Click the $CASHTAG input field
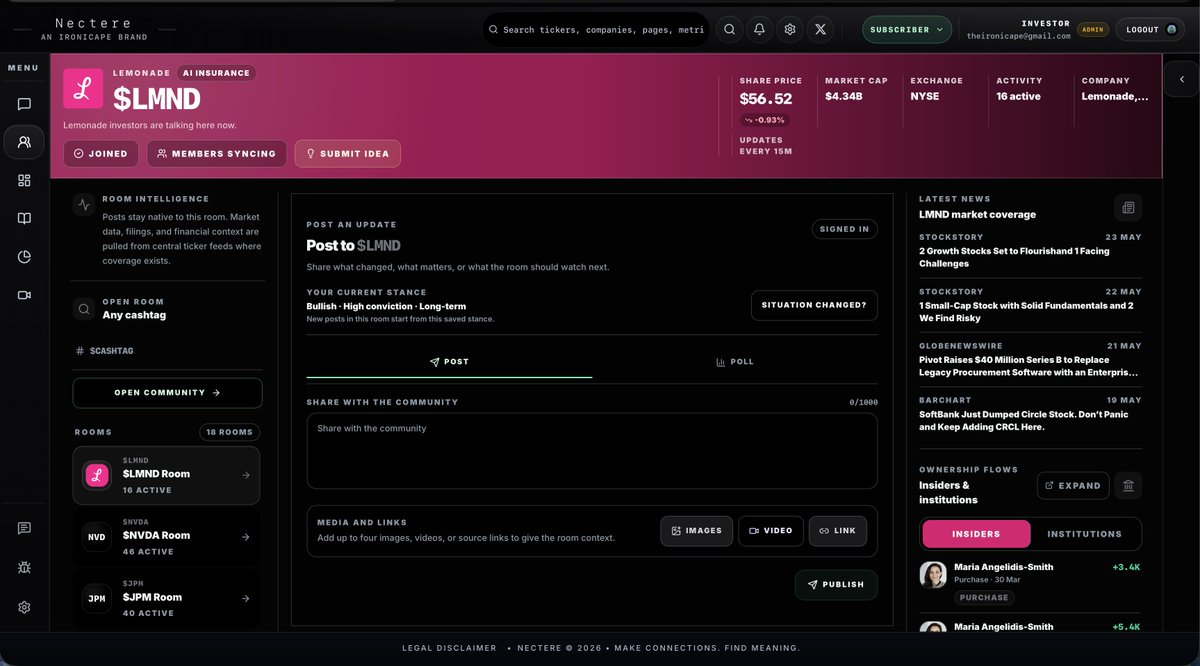The width and height of the screenshot is (1200, 666). click(168, 351)
